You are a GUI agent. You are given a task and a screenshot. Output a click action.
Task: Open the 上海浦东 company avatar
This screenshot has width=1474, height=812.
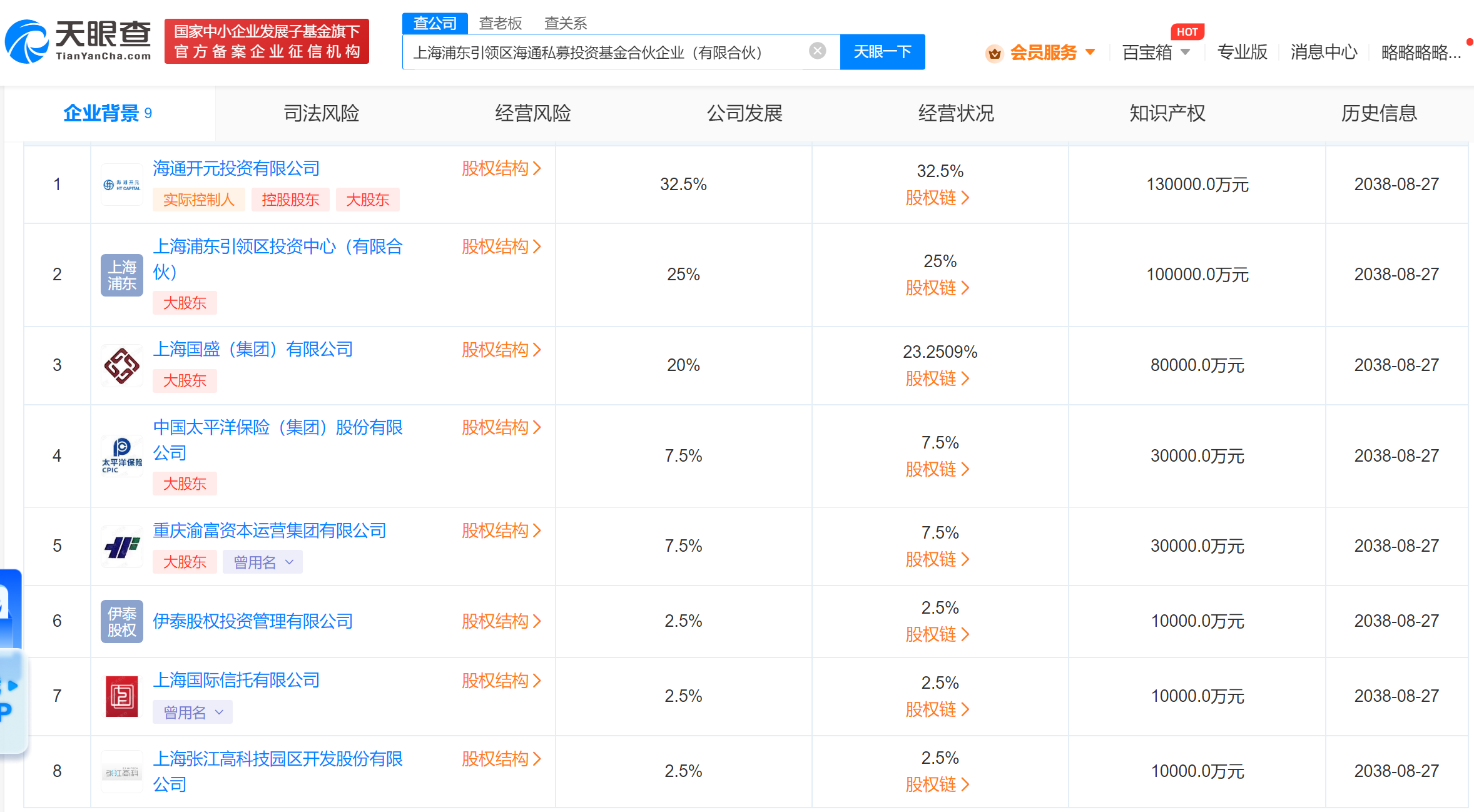[122, 275]
